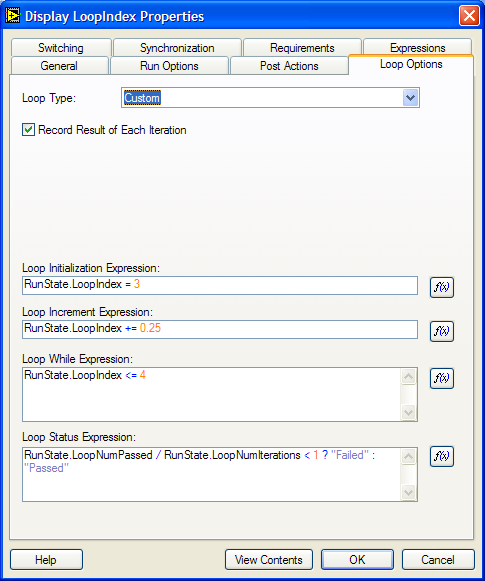Viewport: 485px width, 581px height.
Task: Click the Help button
Action: point(46,560)
